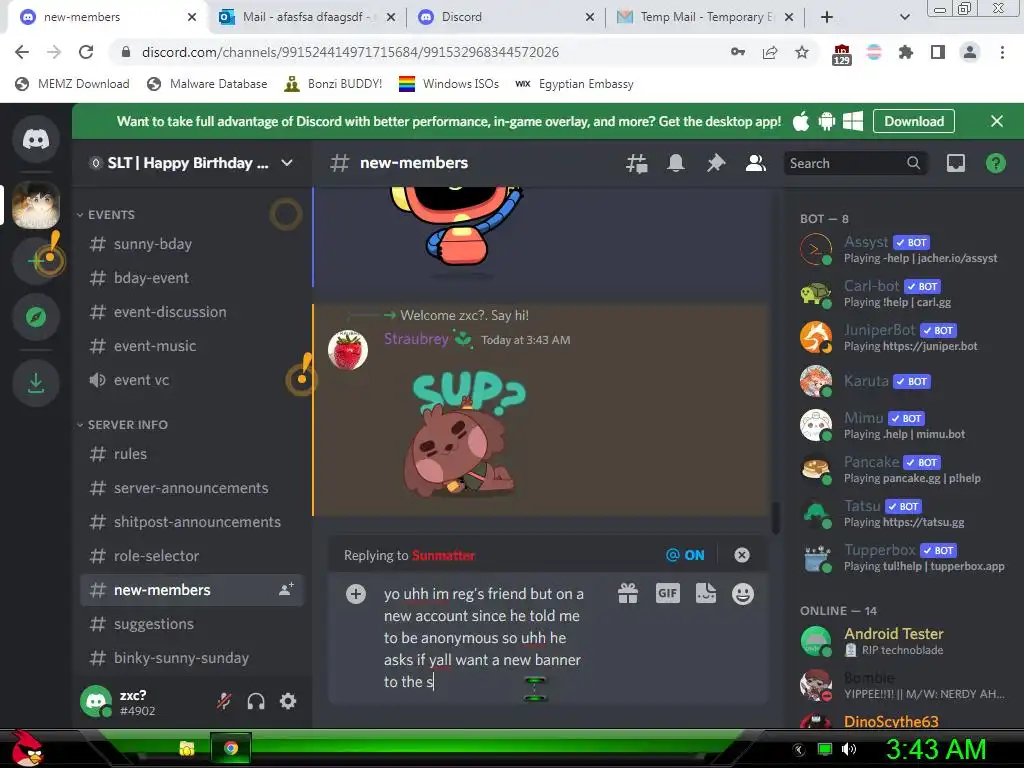Open a new browser tab
Viewport: 1024px width, 768px height.
click(x=827, y=17)
